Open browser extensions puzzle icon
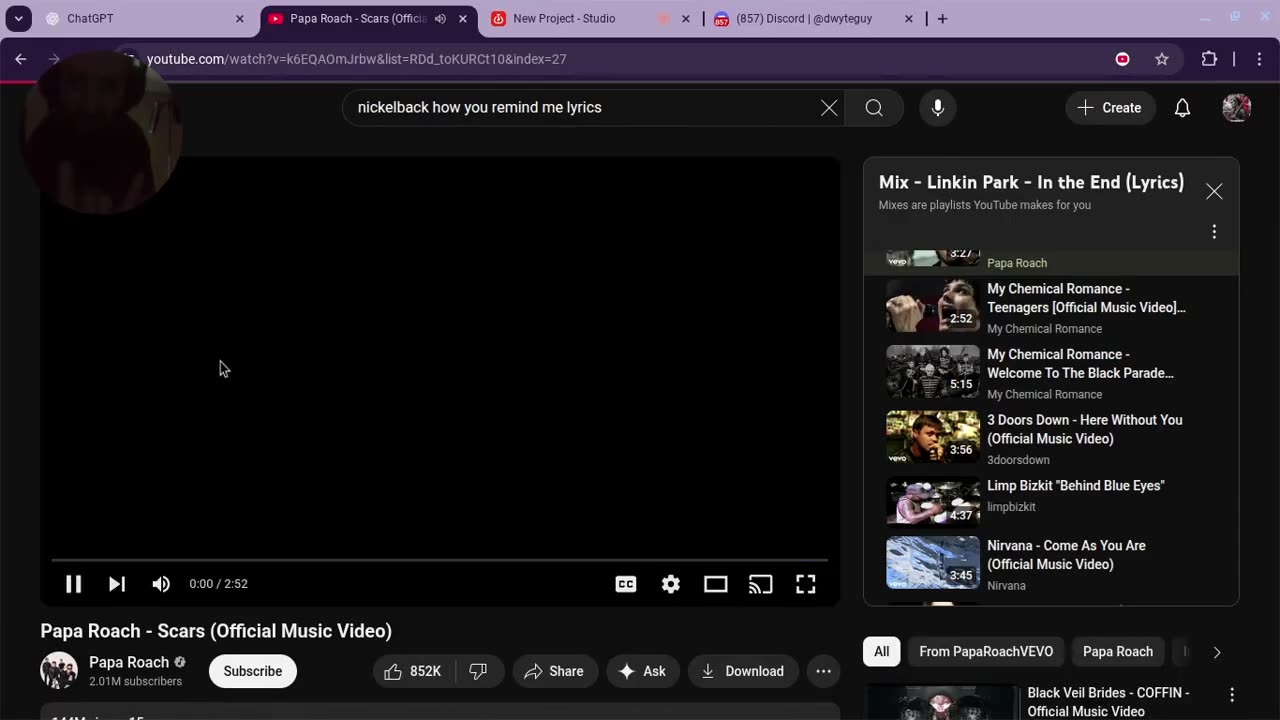 coord(1209,59)
